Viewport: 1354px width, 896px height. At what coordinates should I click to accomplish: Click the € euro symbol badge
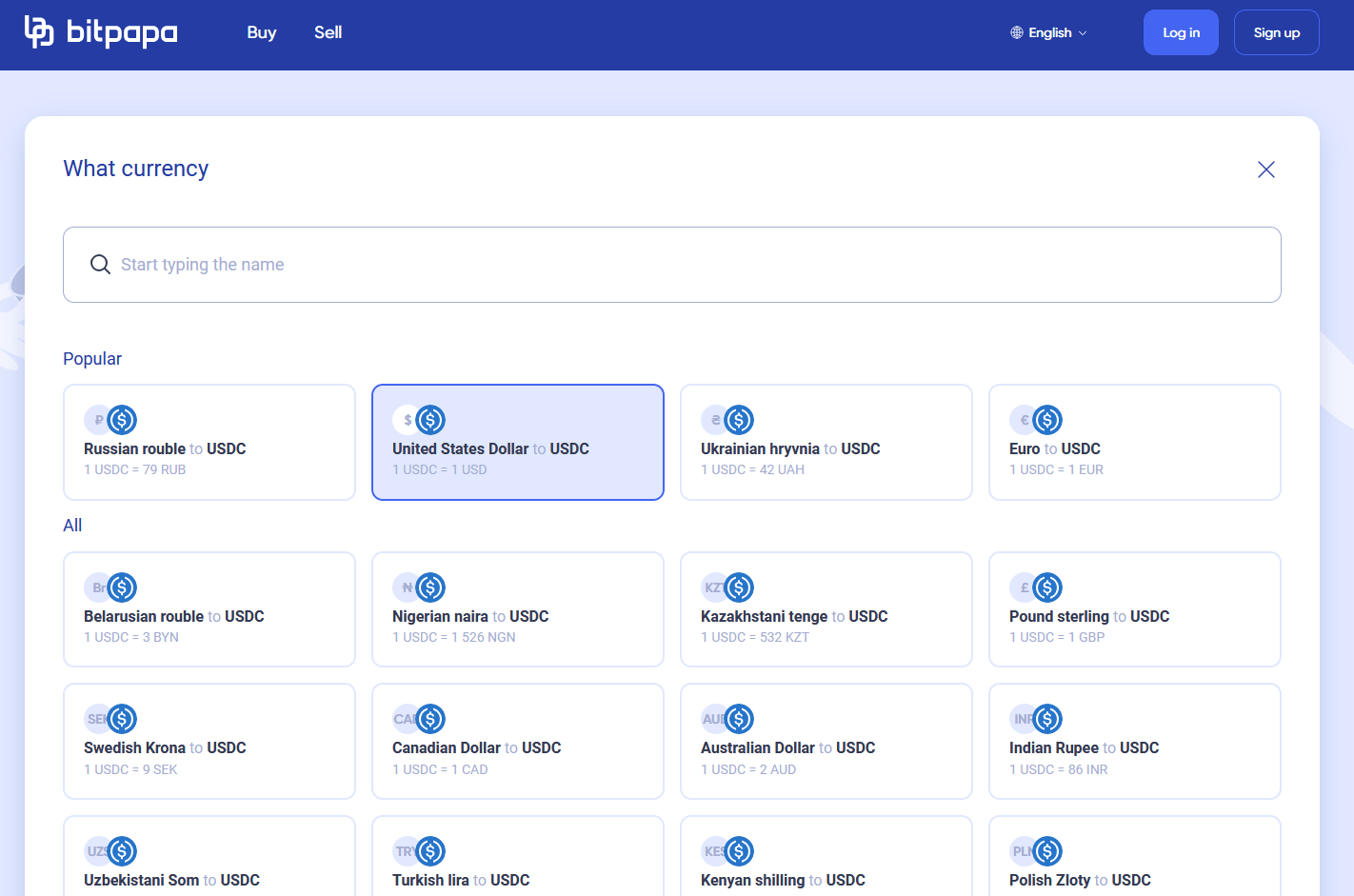(1022, 420)
